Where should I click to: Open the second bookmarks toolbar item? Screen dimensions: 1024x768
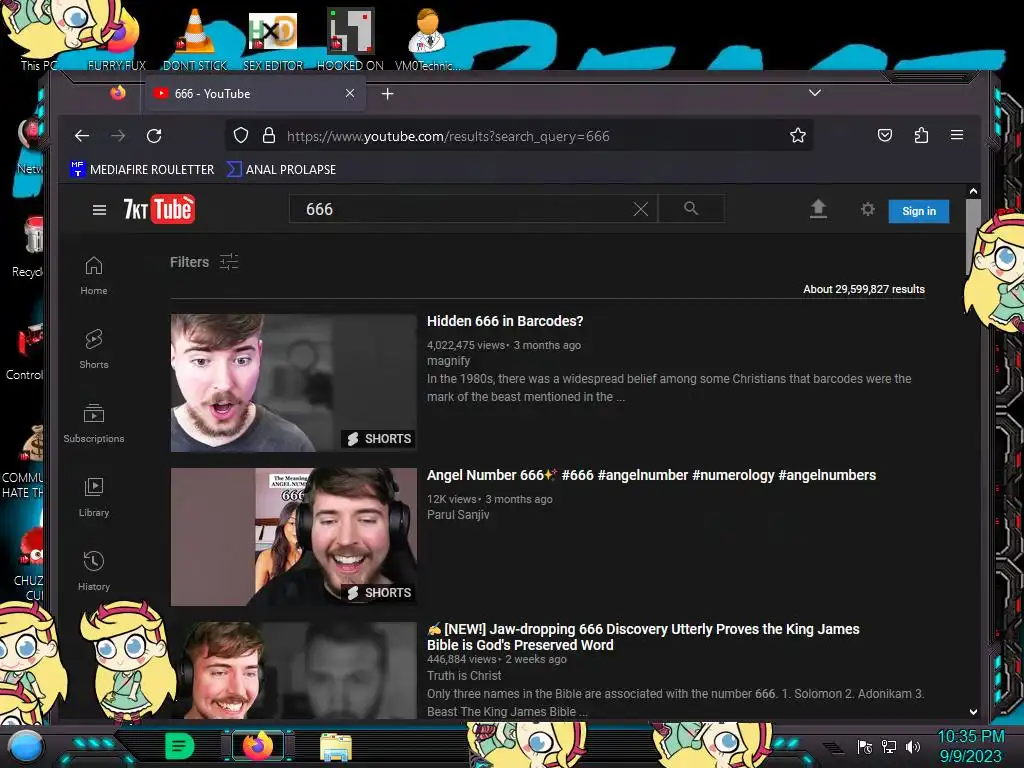click(281, 169)
